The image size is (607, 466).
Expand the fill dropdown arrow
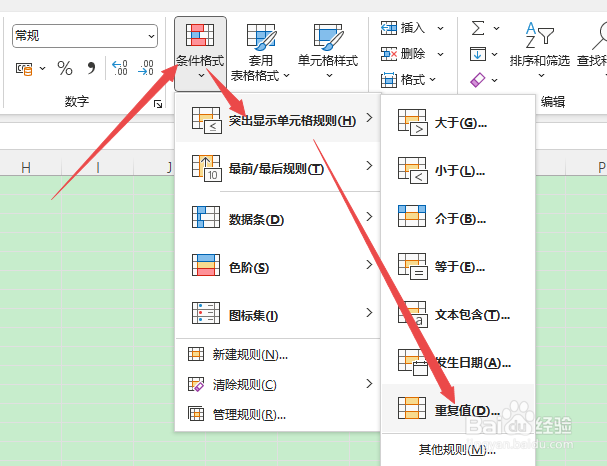pos(495,54)
